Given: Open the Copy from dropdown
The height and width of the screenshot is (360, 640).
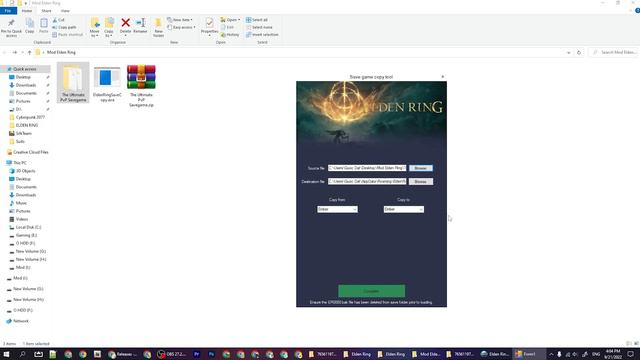Looking at the screenshot, I should coord(337,209).
